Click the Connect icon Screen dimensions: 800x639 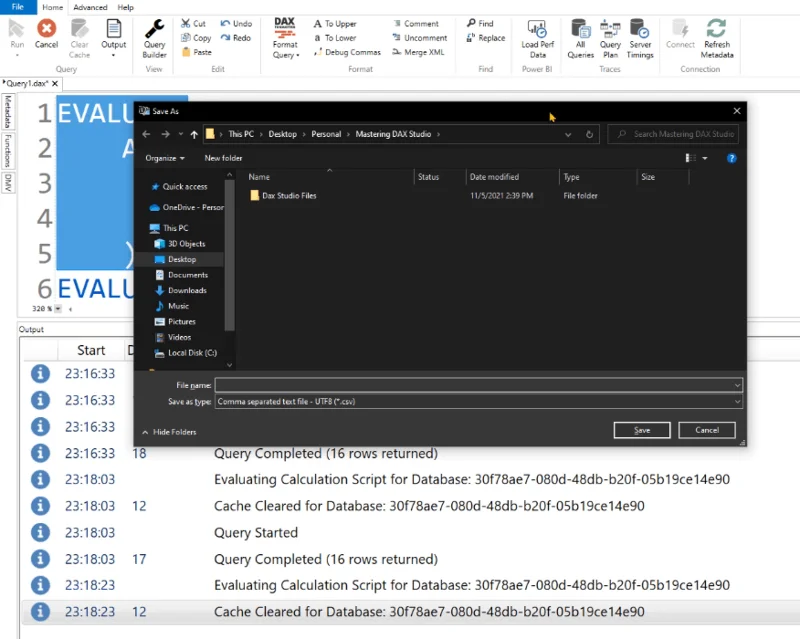pos(680,29)
